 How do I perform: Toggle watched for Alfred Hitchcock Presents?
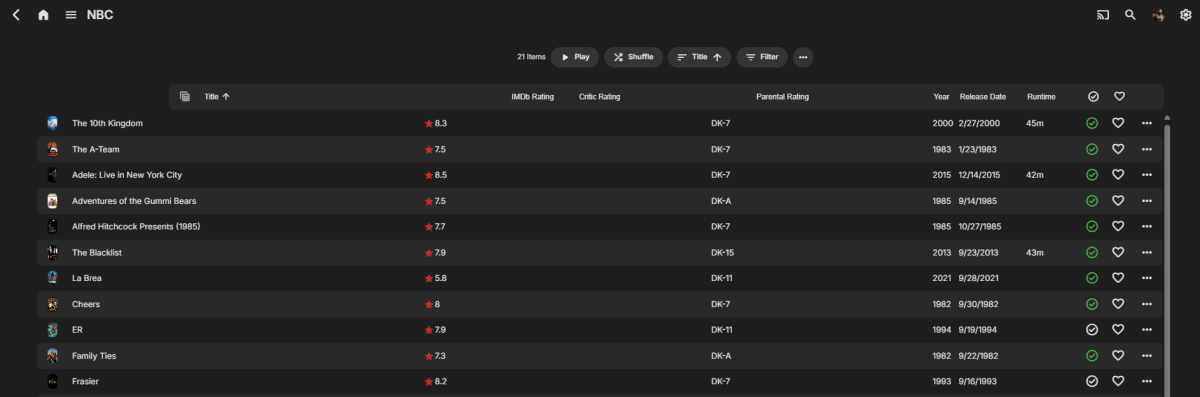(x=1092, y=226)
